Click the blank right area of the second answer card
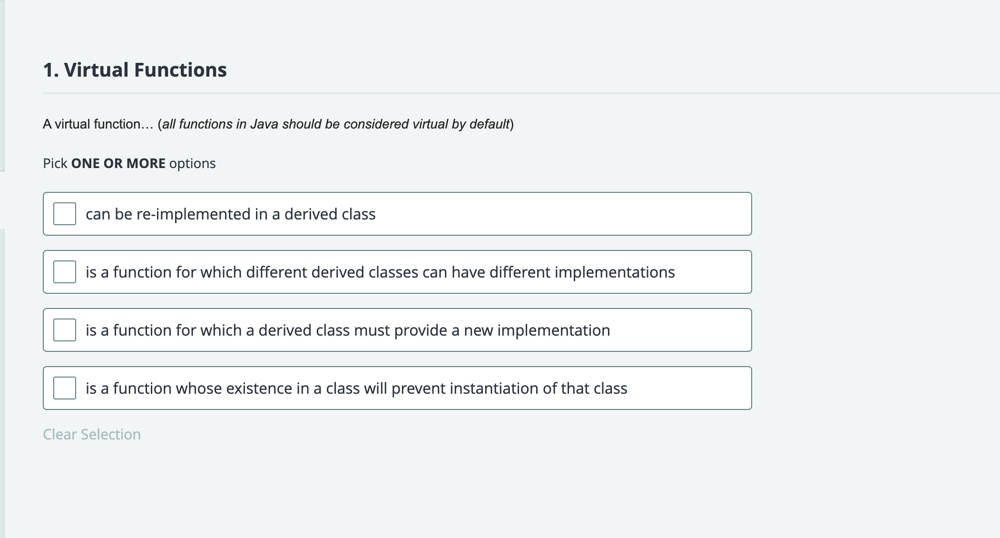The image size is (1000, 538). [x=713, y=272]
